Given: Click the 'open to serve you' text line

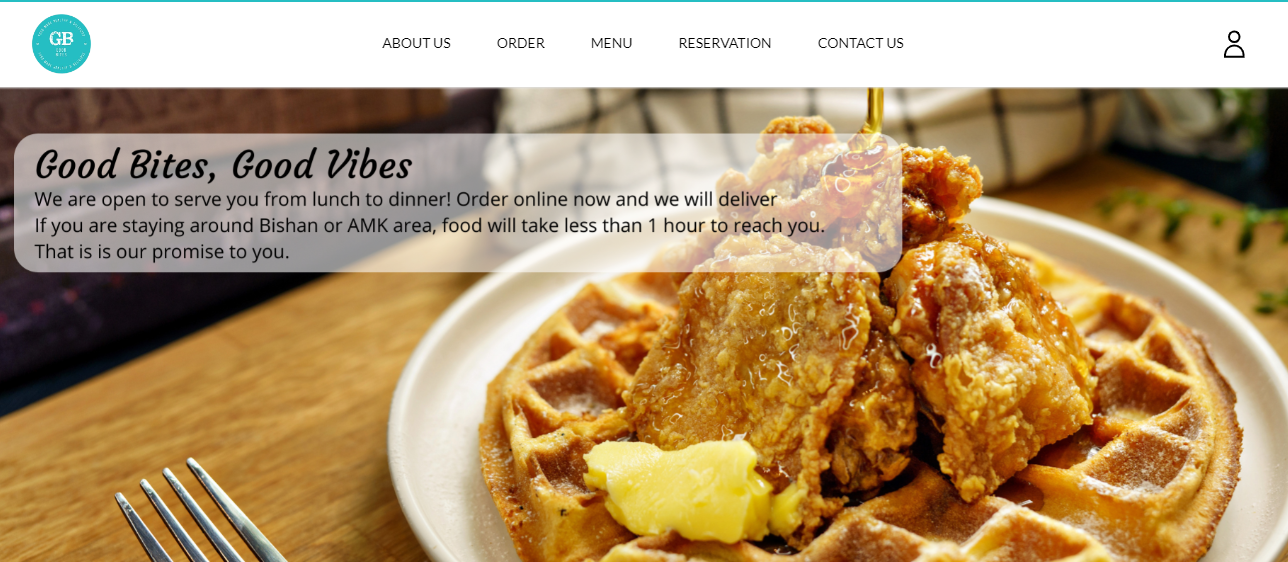Looking at the screenshot, I should 406,199.
